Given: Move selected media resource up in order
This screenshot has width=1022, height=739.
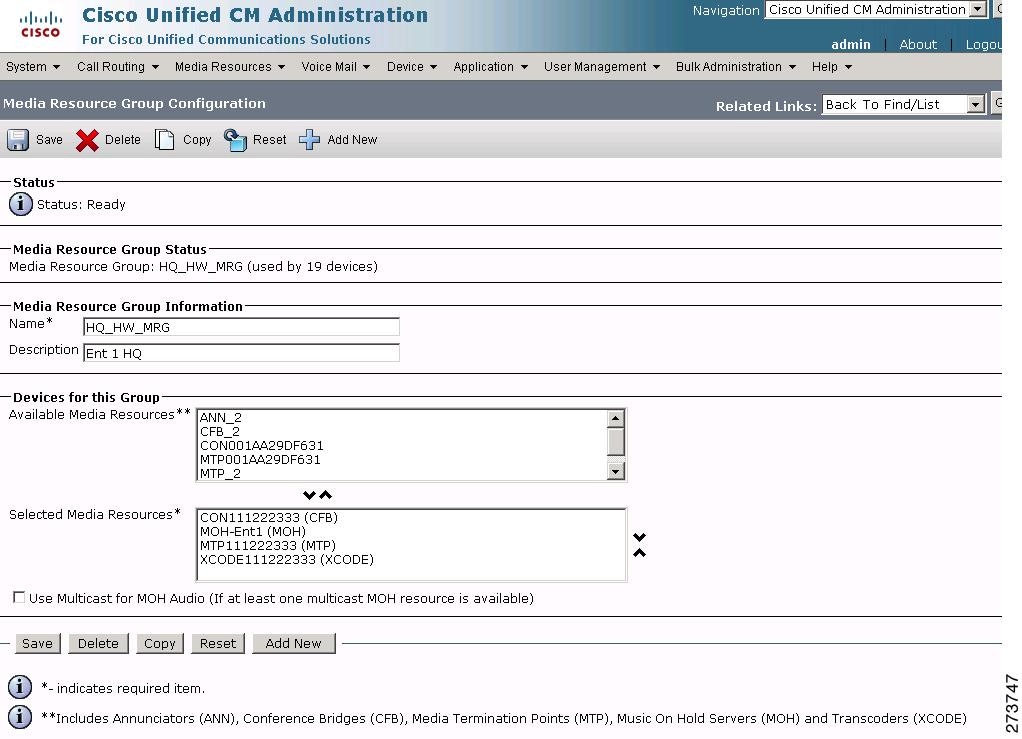Looking at the screenshot, I should pos(639,553).
